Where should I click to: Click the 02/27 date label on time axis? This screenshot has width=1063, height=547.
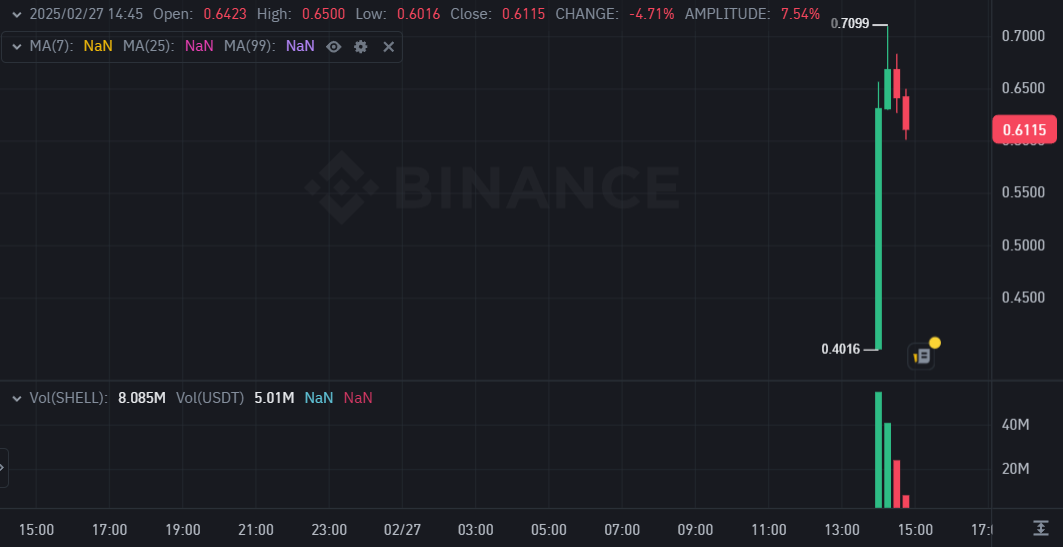click(403, 529)
